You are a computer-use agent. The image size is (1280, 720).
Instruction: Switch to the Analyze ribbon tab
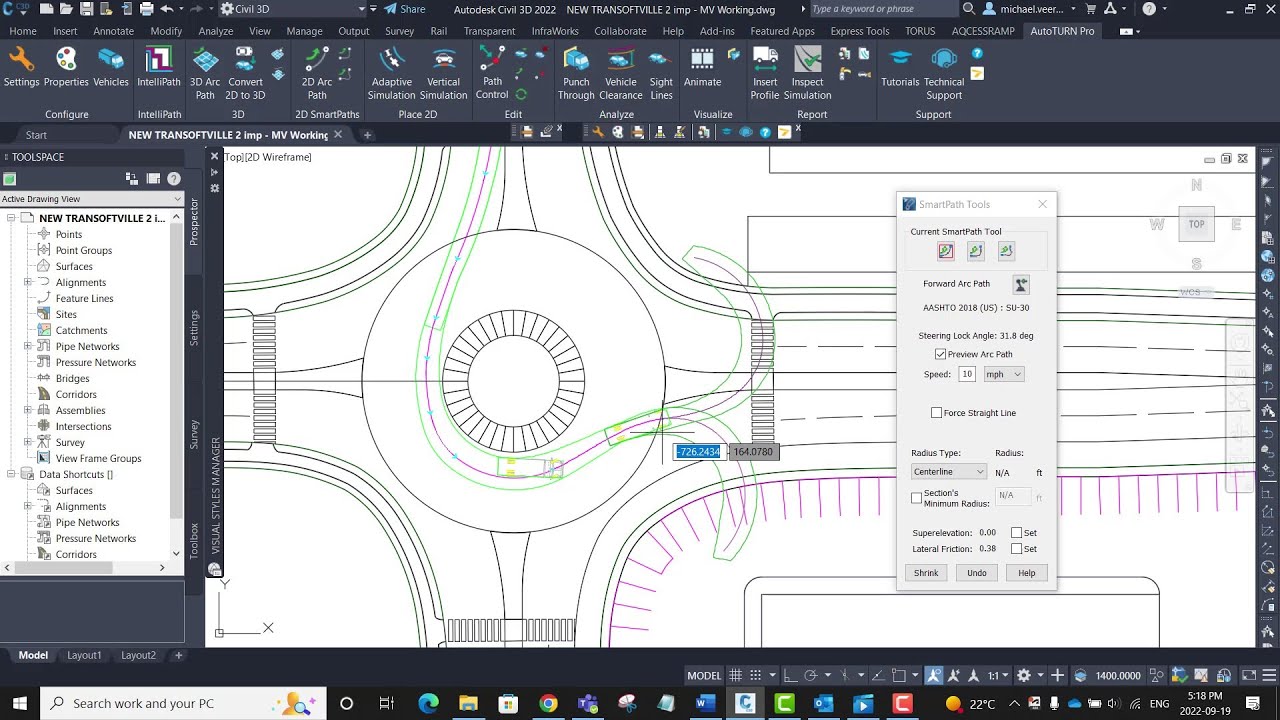pyautogui.click(x=215, y=31)
